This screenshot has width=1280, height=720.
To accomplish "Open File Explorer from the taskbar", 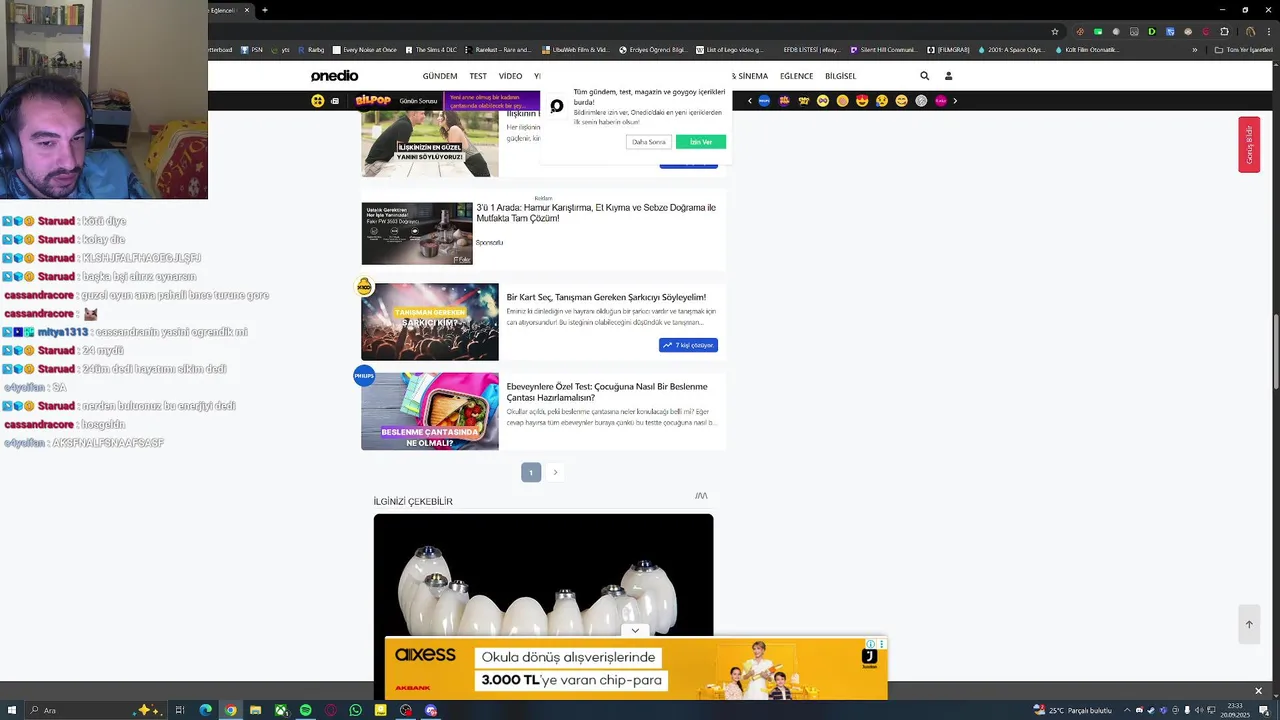I will pyautogui.click(x=255, y=710).
